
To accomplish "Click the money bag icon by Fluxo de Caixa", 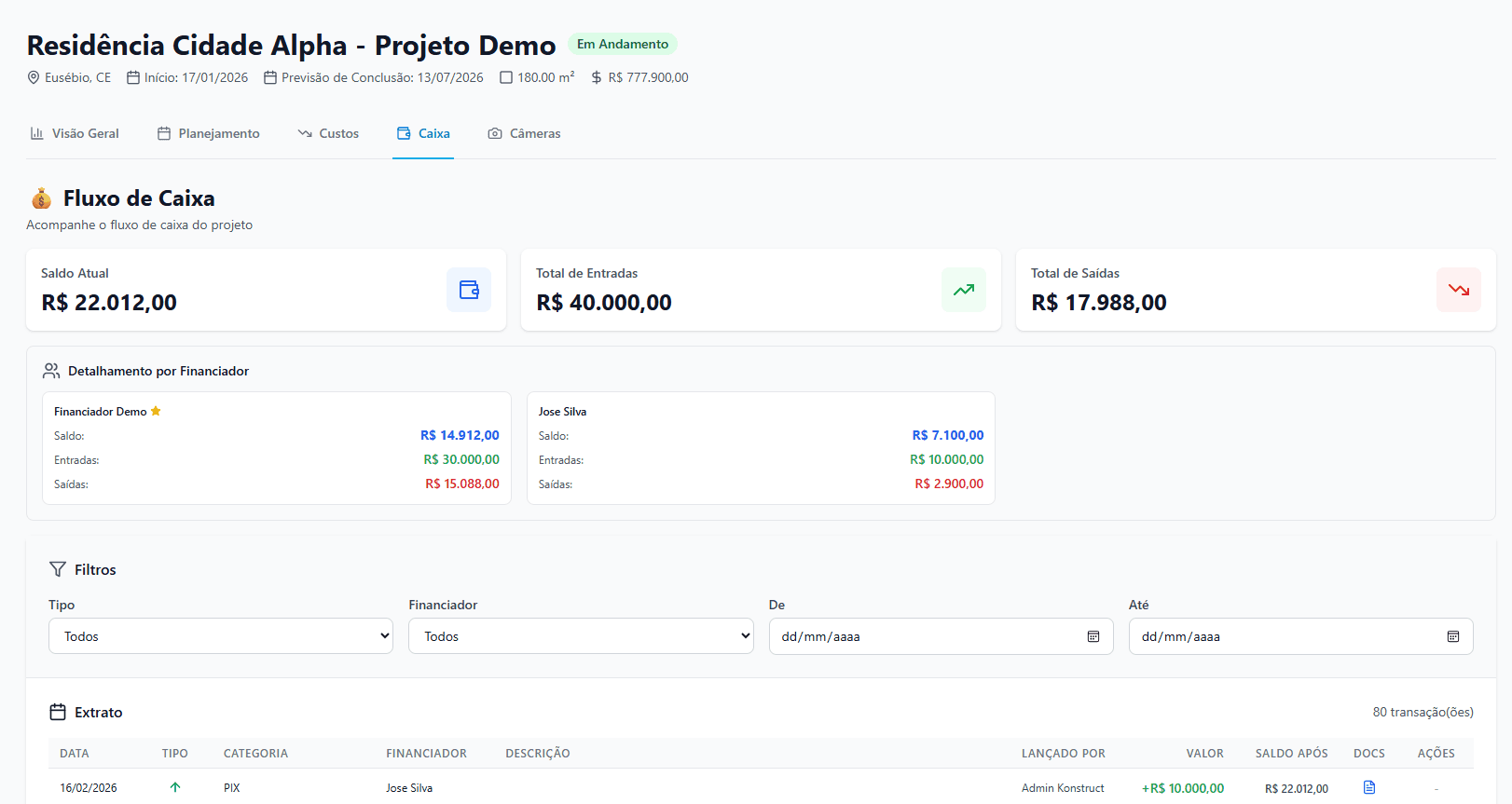I will 41,198.
